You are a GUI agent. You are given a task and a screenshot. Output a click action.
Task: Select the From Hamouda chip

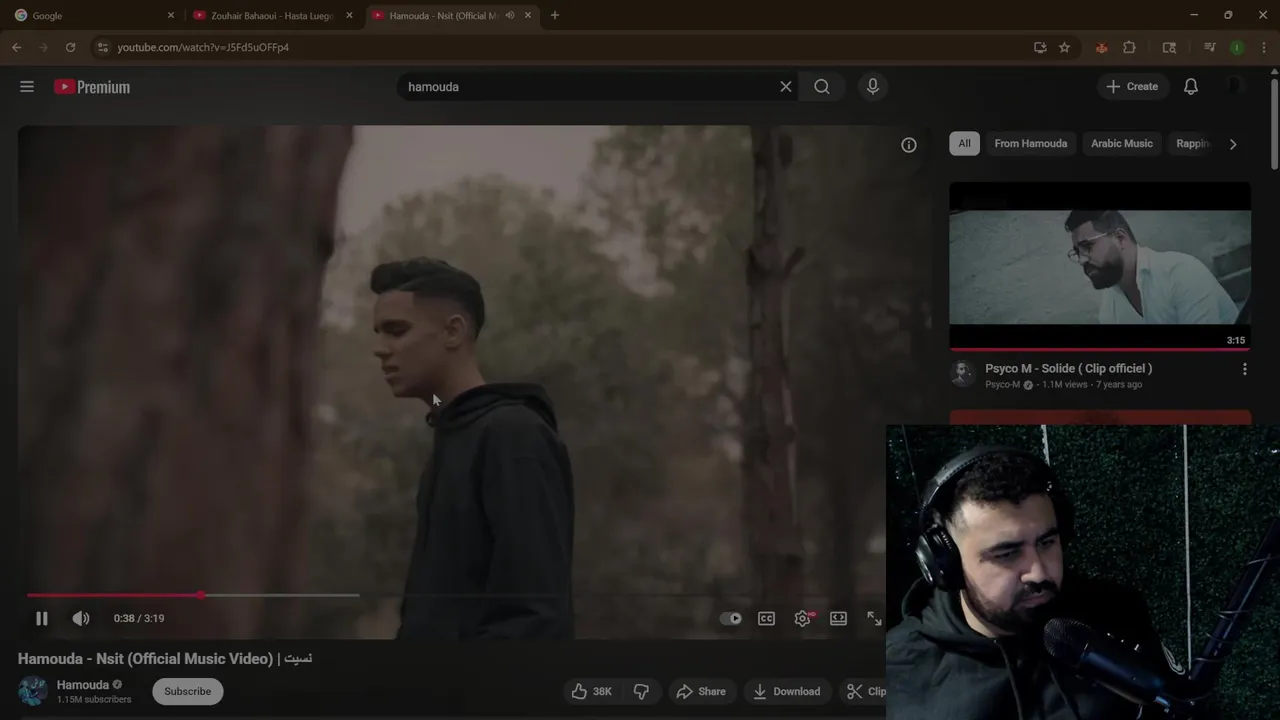1030,143
